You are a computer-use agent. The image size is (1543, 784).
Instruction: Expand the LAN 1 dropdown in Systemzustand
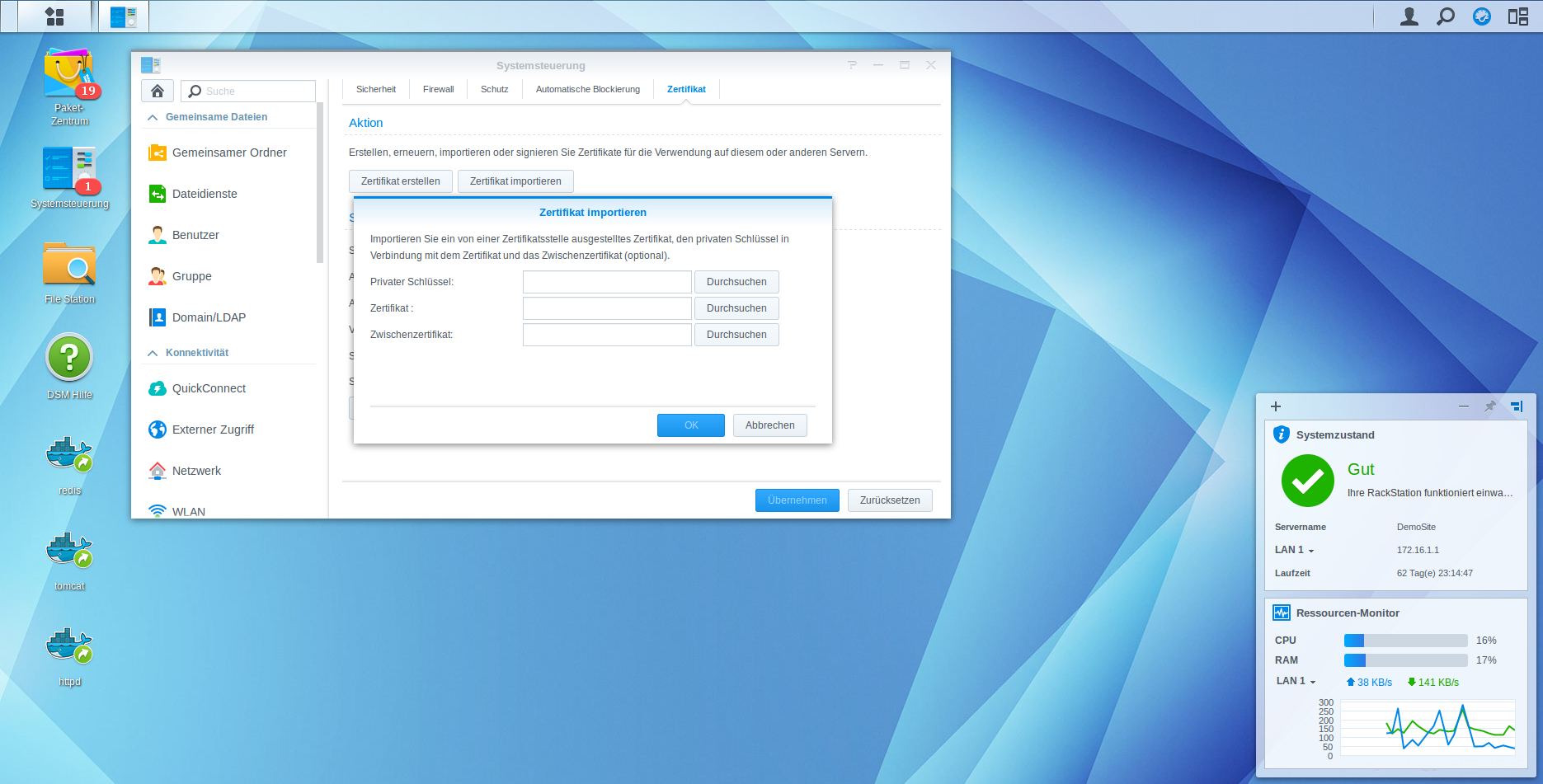click(x=1310, y=551)
